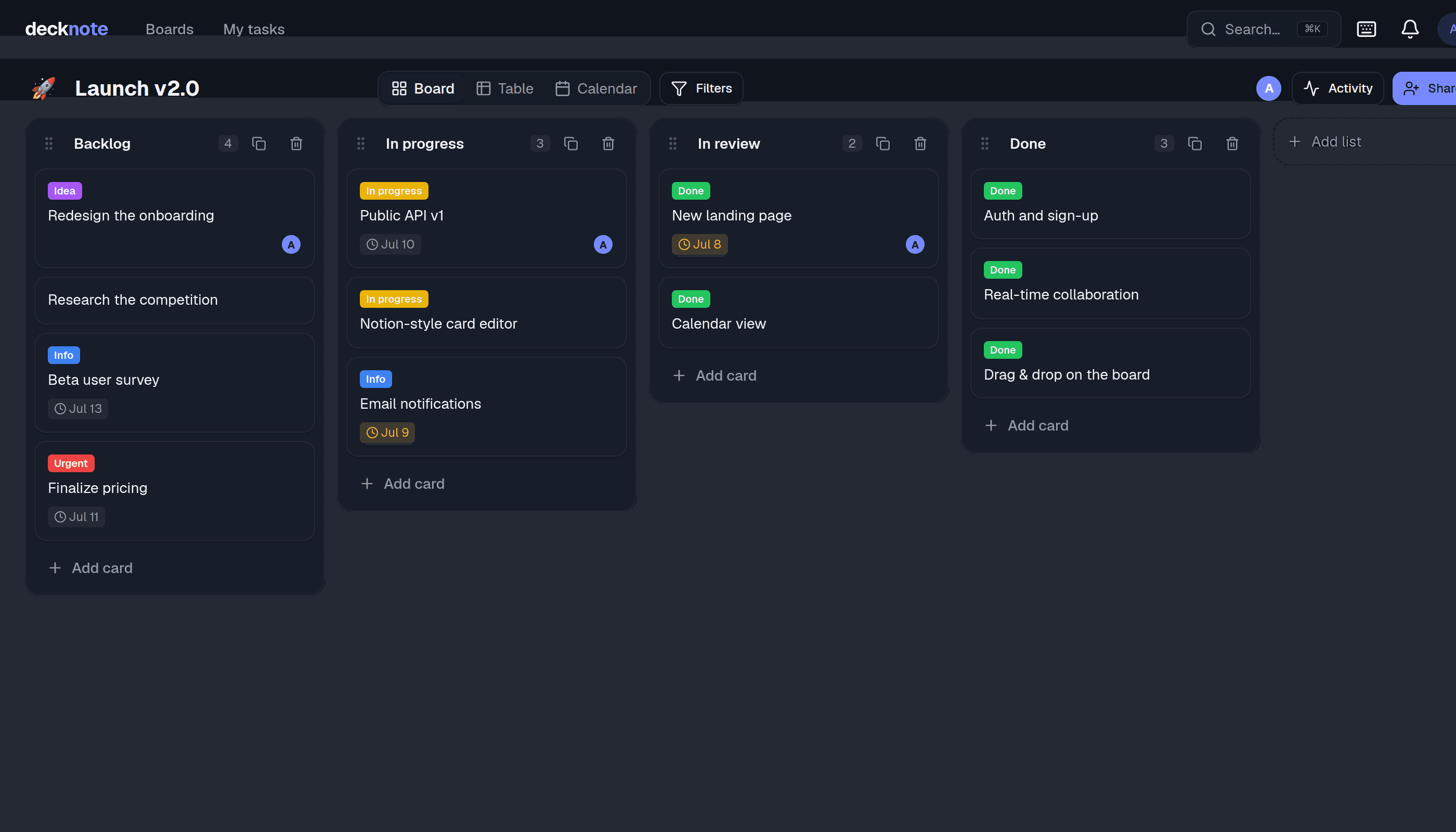Viewport: 1456px width, 832px height.
Task: Click the In progress list drag handle
Action: coord(361,144)
